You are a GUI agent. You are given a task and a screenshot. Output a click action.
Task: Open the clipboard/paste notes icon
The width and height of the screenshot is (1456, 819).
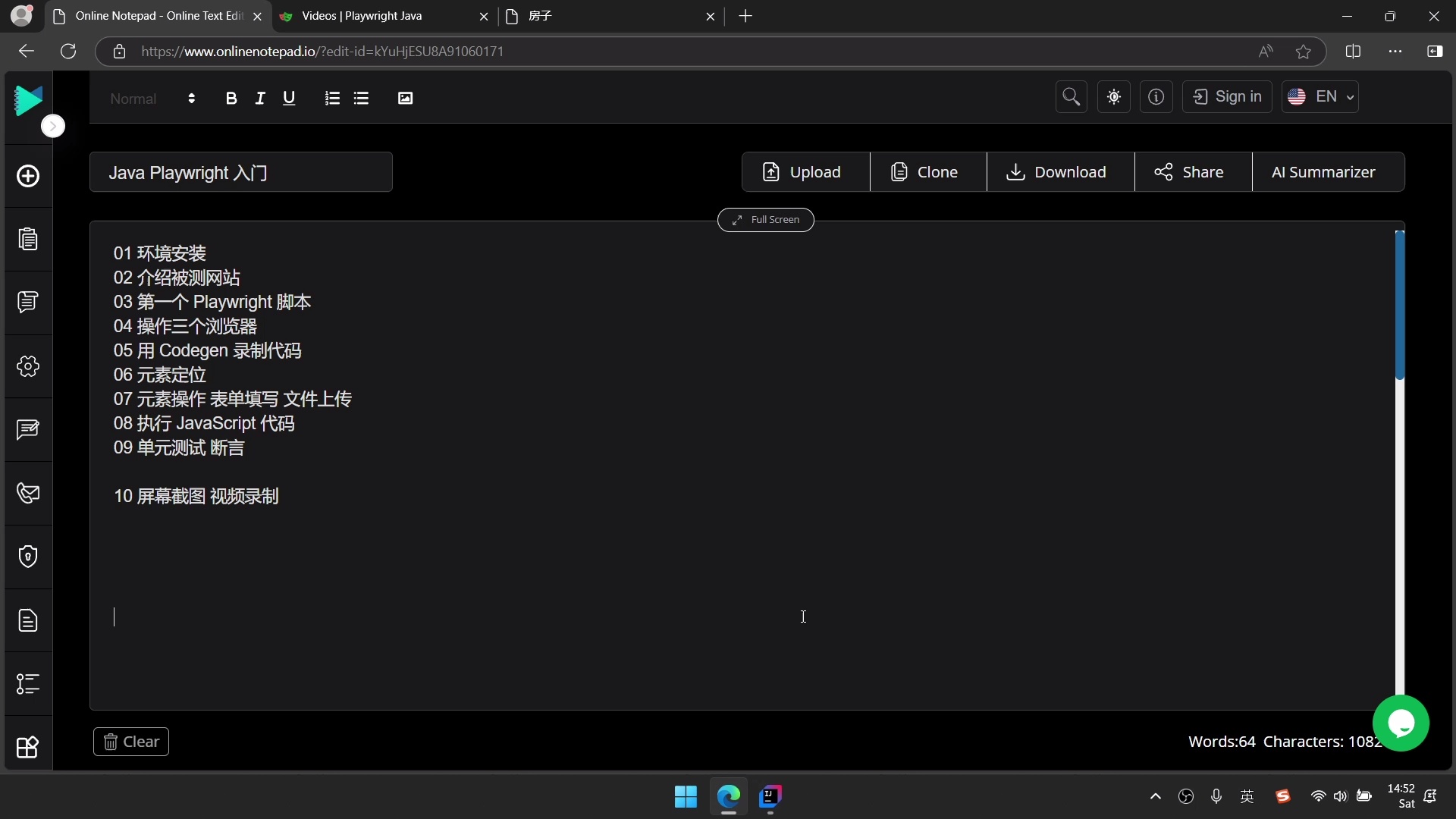coord(28,240)
